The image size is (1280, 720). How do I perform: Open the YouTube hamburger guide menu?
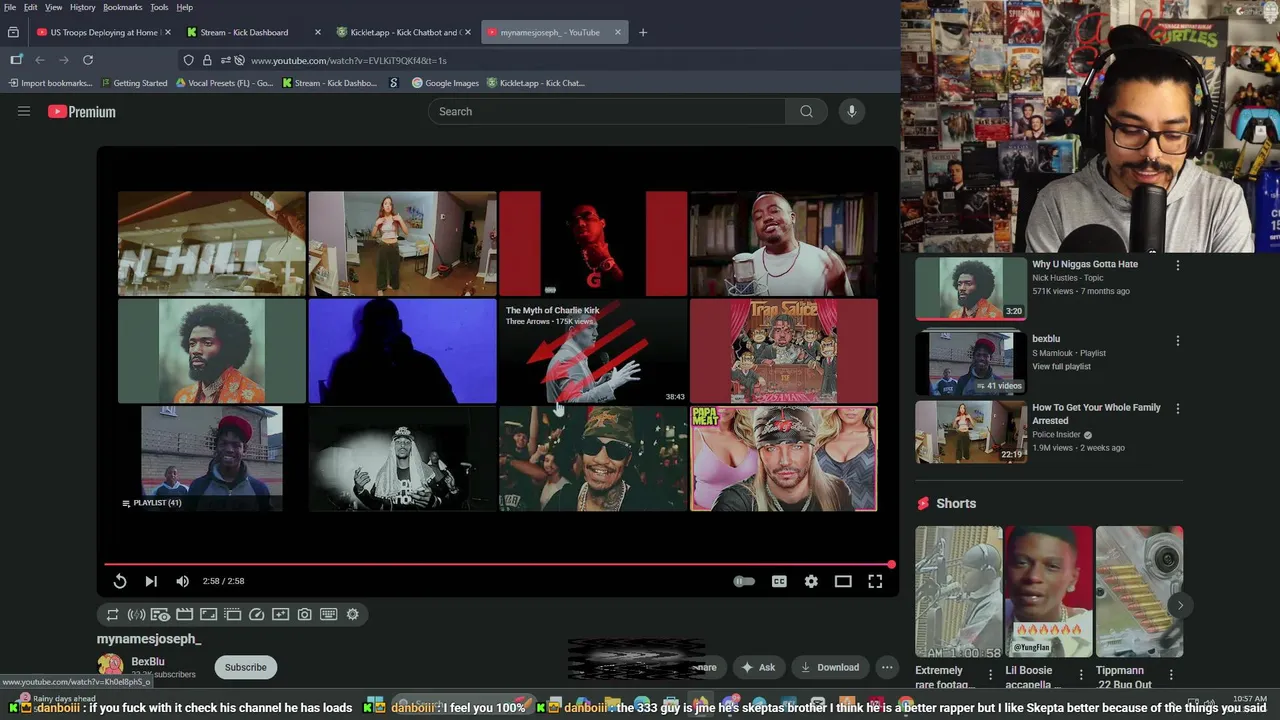click(x=24, y=111)
